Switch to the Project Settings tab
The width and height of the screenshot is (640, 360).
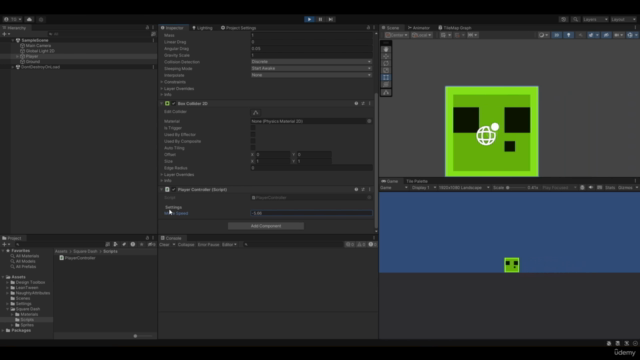tap(239, 28)
